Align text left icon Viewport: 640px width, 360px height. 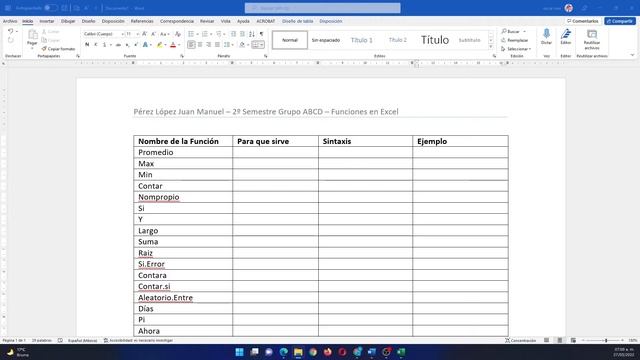click(x=191, y=45)
